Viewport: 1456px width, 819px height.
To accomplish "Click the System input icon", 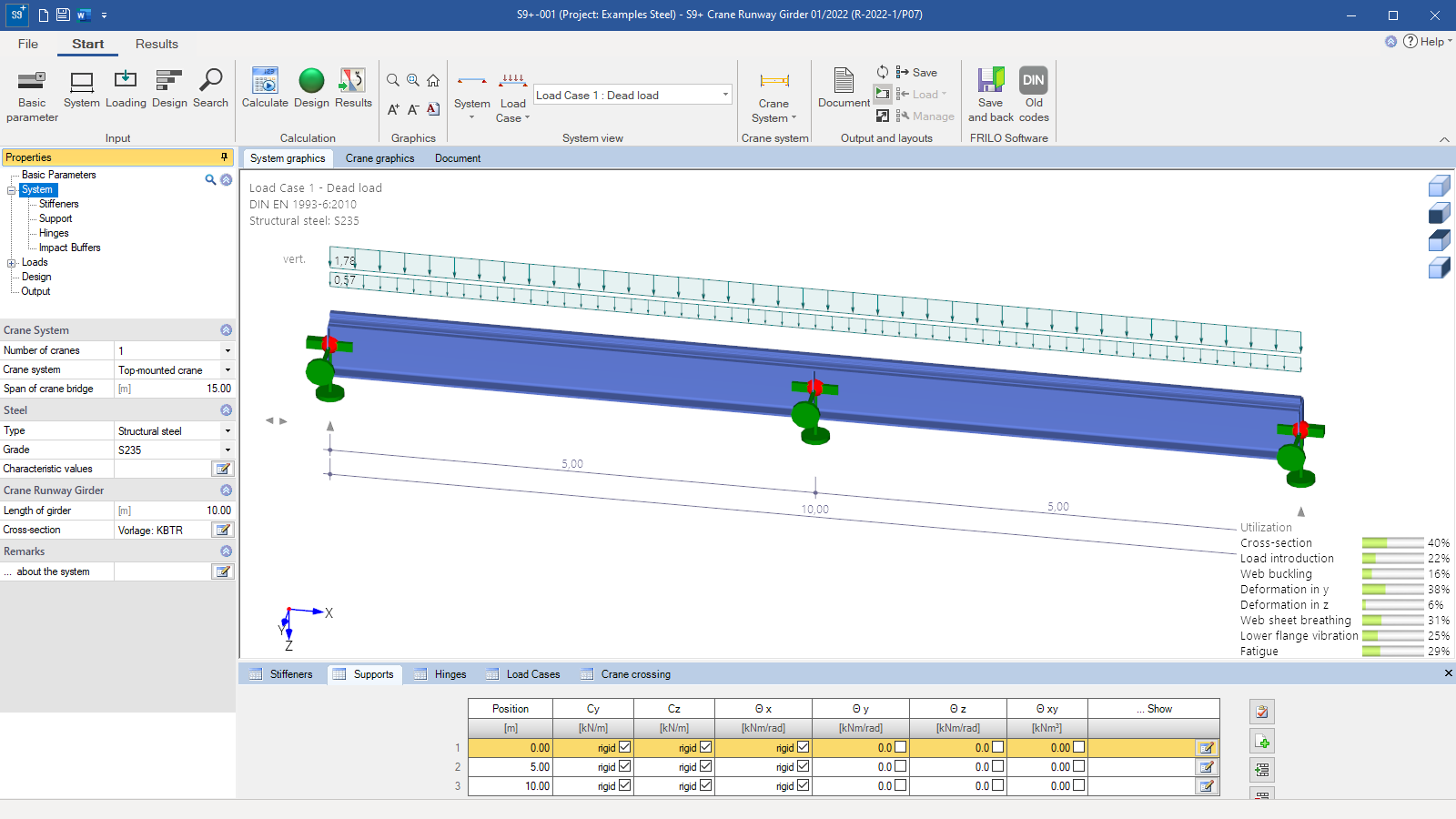I will pyautogui.click(x=82, y=89).
